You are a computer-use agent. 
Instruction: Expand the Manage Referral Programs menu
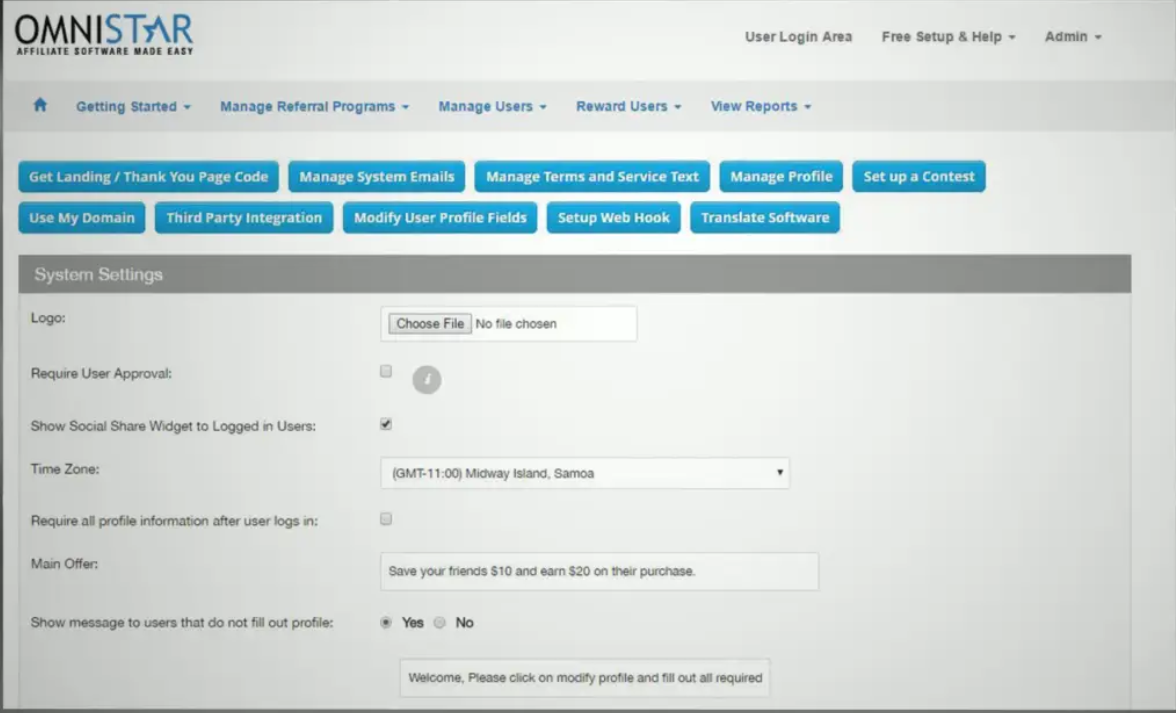314,105
